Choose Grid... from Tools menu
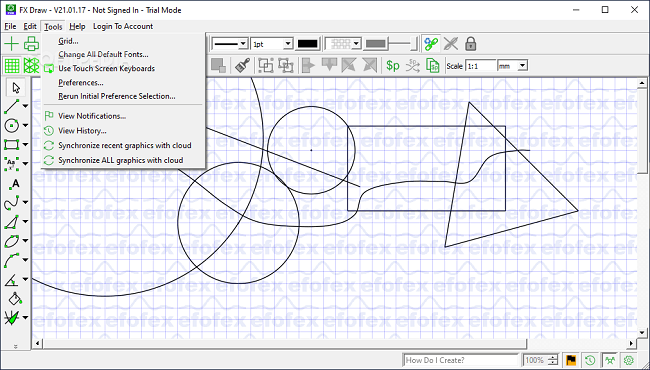Screen dimensions: 650x370 point(123,41)
